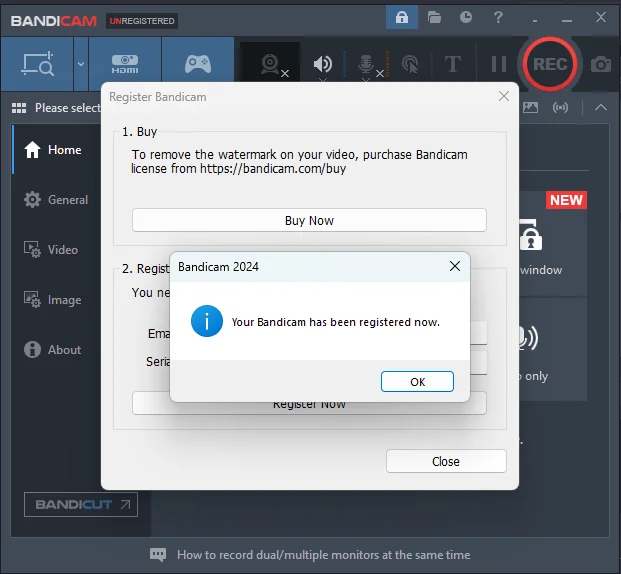Minimize the Bandicam window

pyautogui.click(x=567, y=20)
